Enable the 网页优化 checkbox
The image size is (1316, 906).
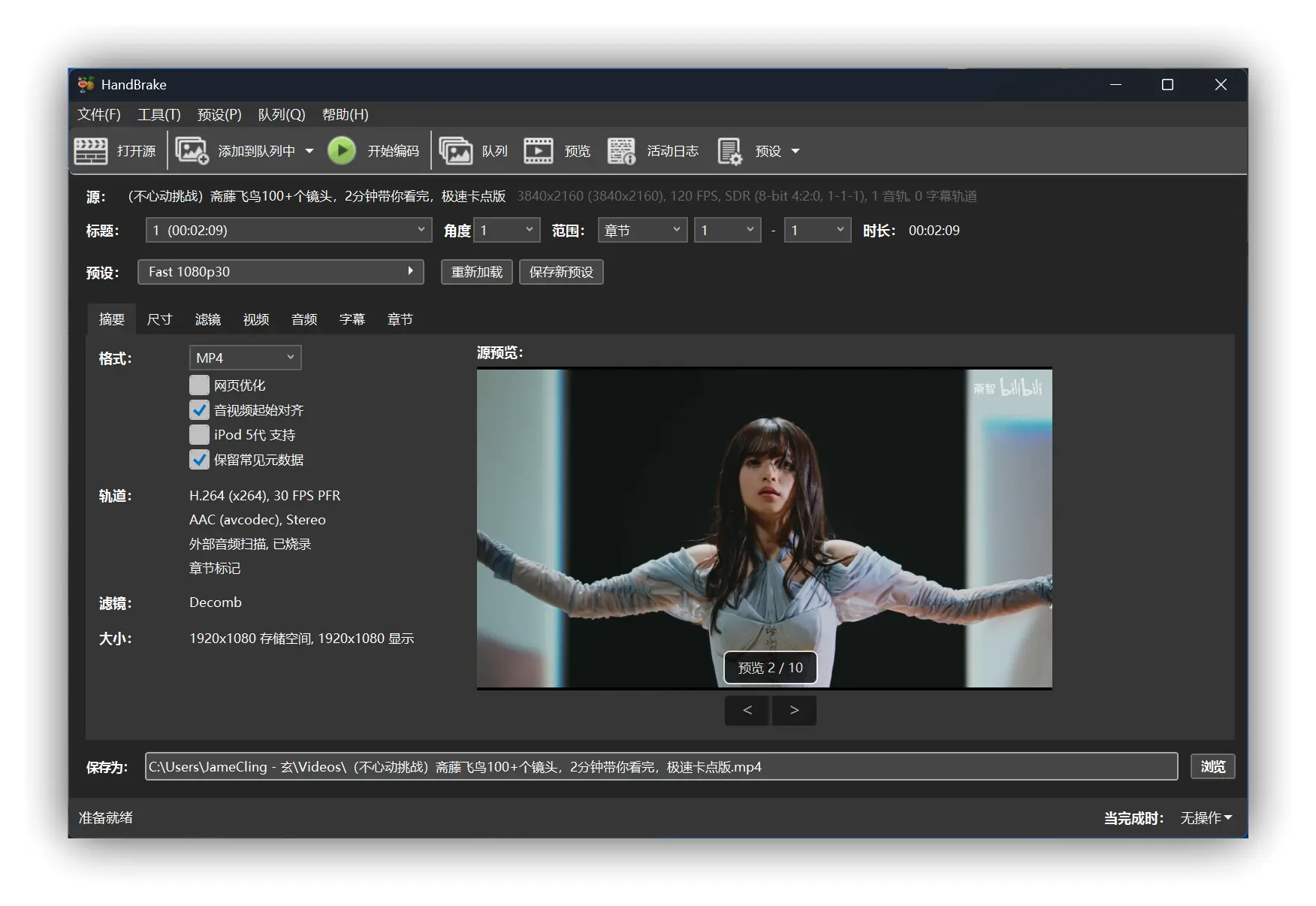pyautogui.click(x=199, y=385)
